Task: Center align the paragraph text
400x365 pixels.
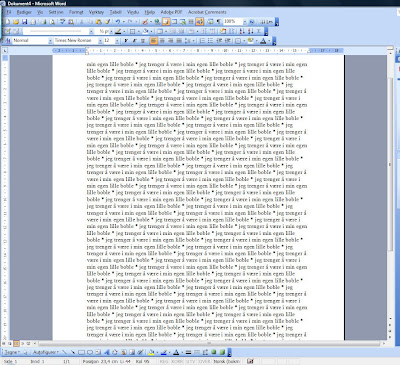Action: coord(162,41)
